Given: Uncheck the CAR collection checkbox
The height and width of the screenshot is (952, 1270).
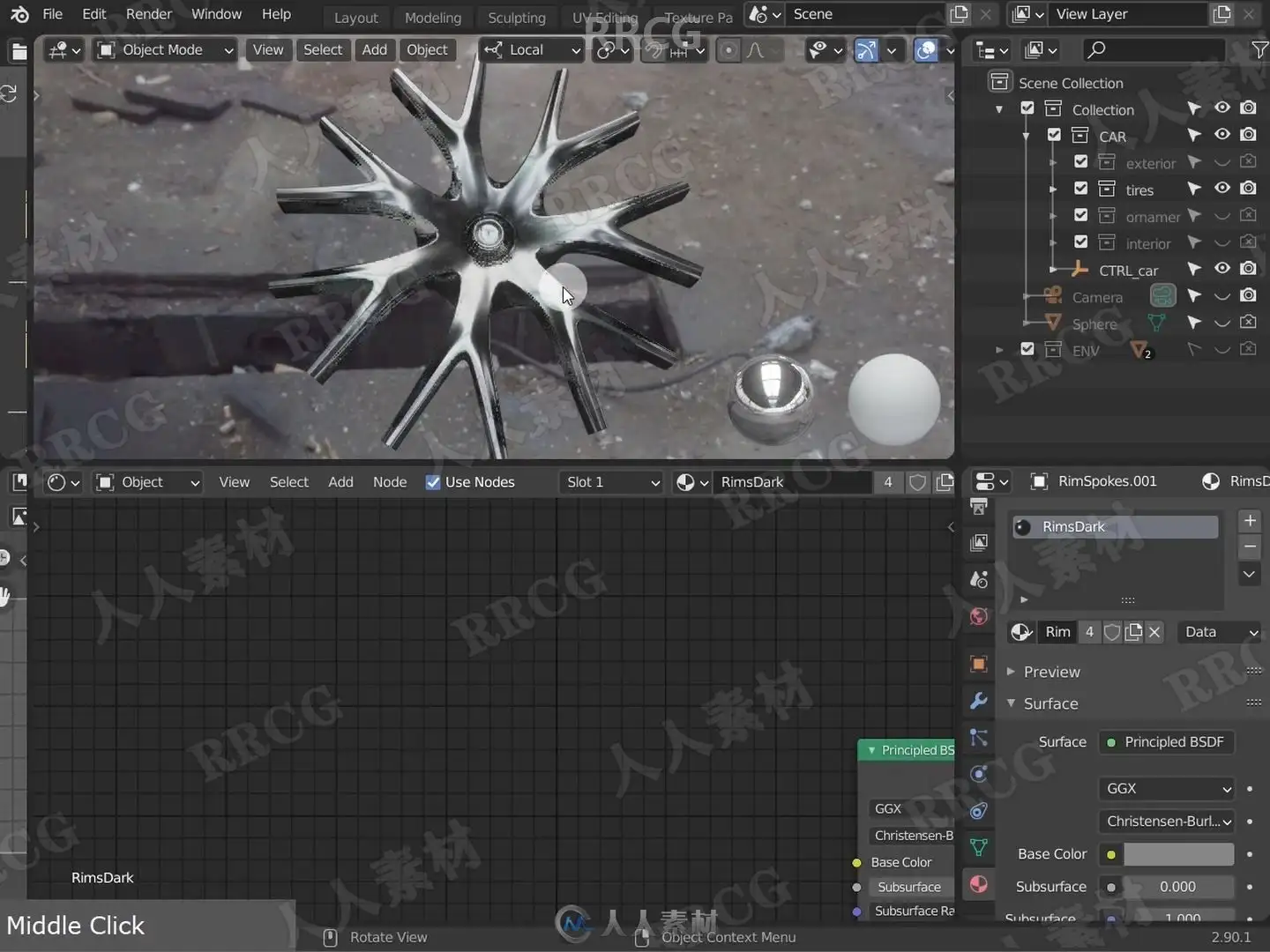Looking at the screenshot, I should point(1054,135).
